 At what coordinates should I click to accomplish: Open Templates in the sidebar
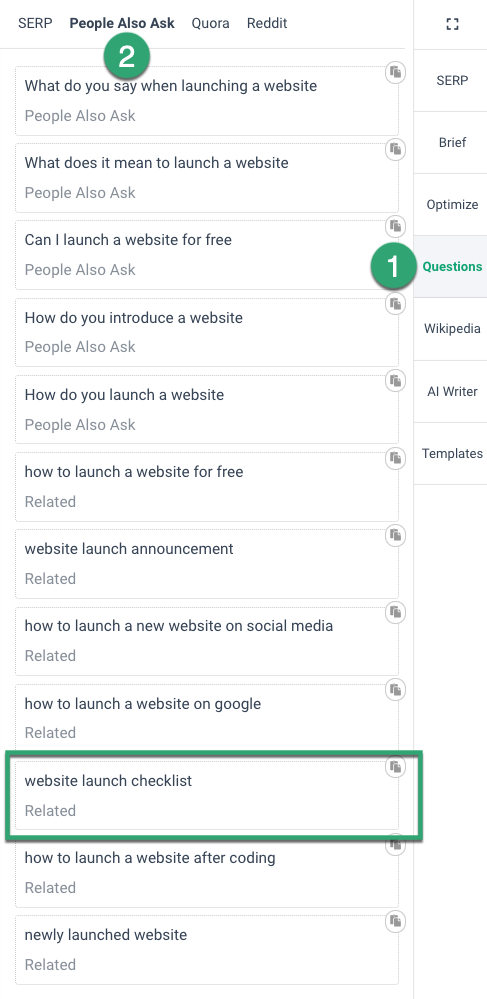coord(452,454)
